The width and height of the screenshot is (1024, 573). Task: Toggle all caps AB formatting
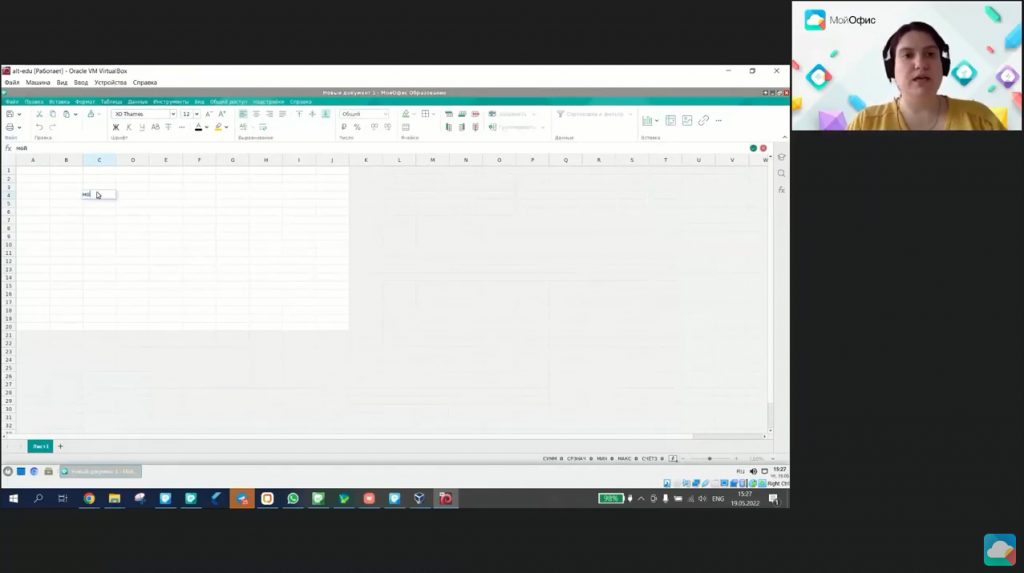point(155,127)
